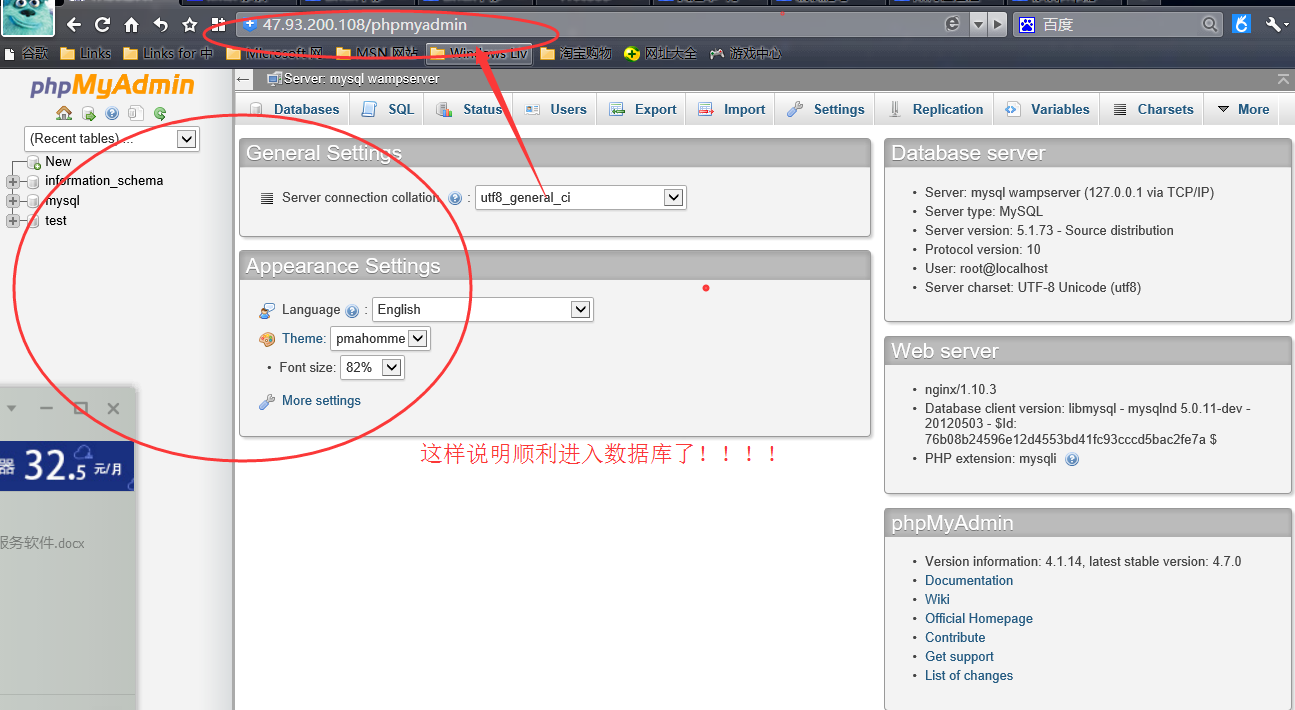Click the phpMyAdmin logo
Screen dimensions: 1295x710
click(x=112, y=87)
